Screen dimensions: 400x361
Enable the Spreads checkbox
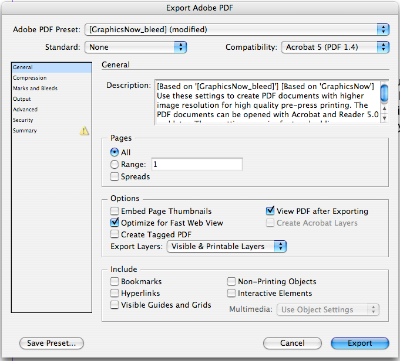point(114,176)
